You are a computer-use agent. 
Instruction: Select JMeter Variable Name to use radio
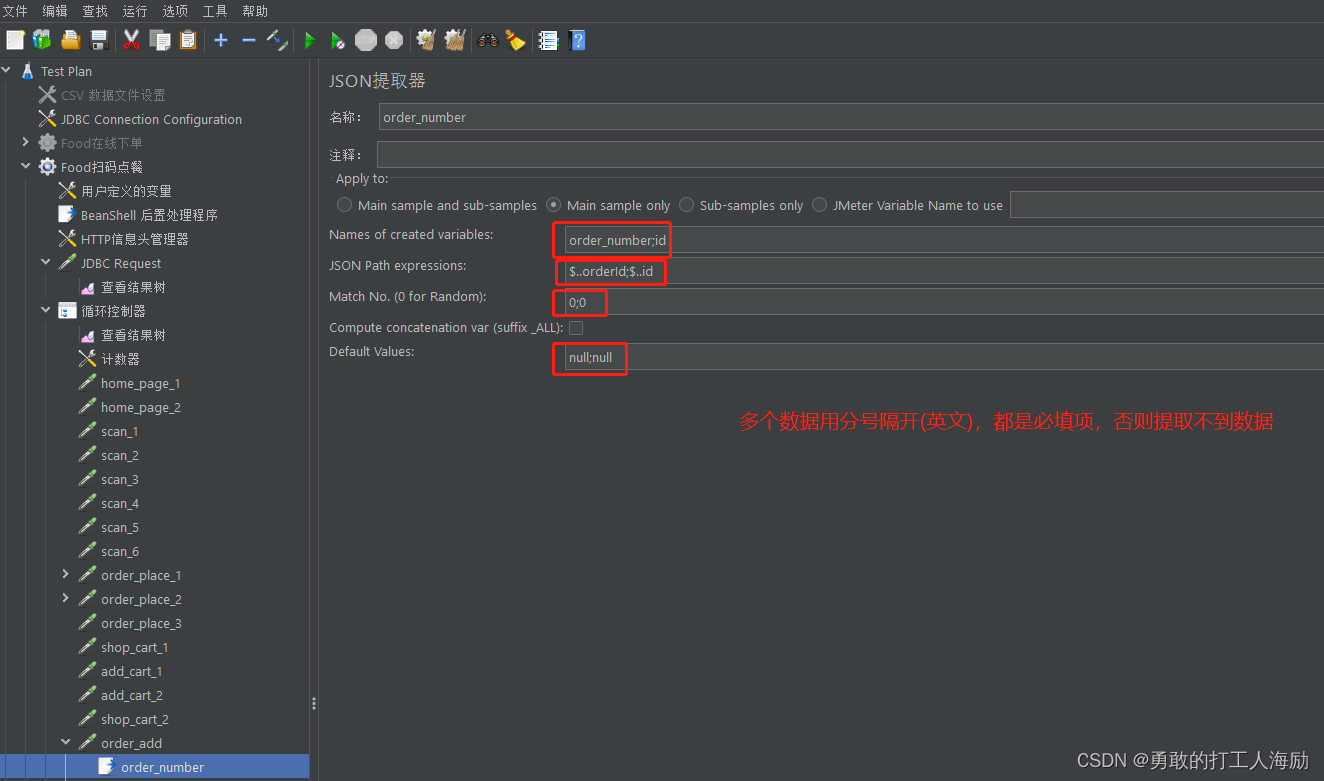(820, 205)
